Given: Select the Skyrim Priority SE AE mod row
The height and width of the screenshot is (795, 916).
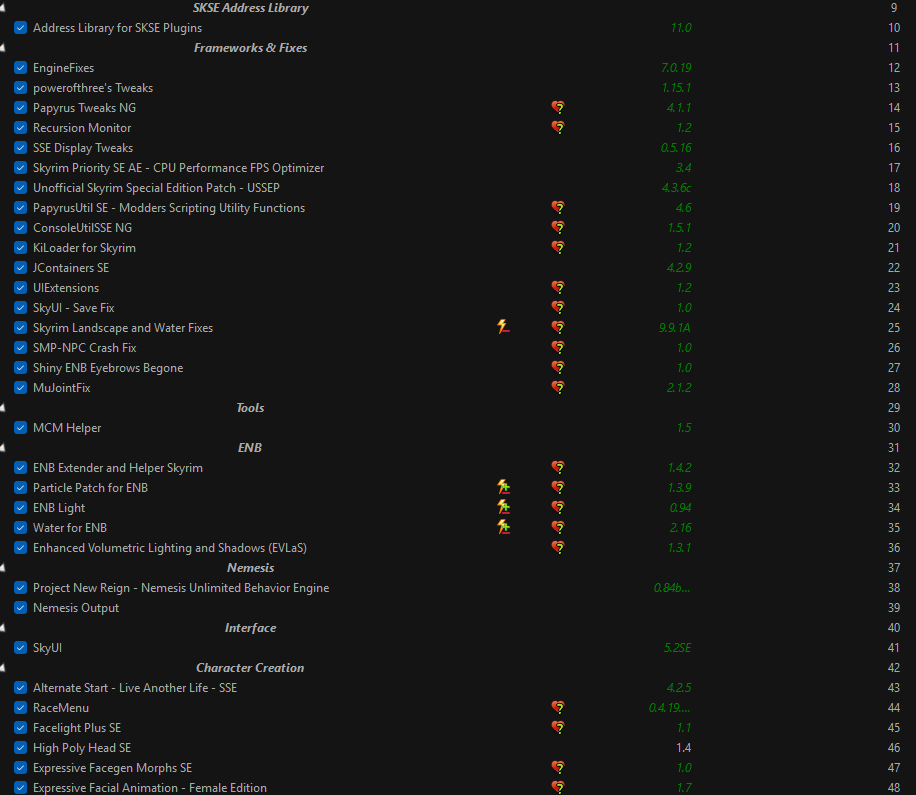Looking at the screenshot, I should pyautogui.click(x=458, y=168).
